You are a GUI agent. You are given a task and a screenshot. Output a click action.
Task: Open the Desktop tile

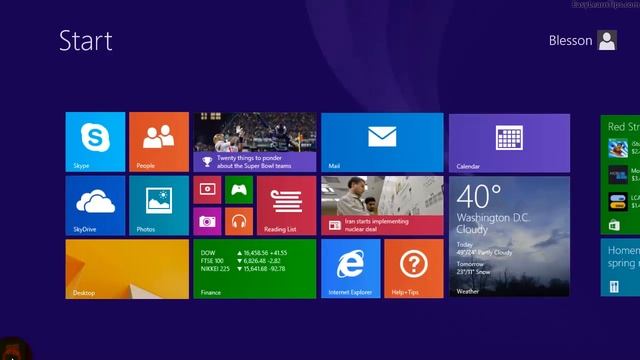127,269
